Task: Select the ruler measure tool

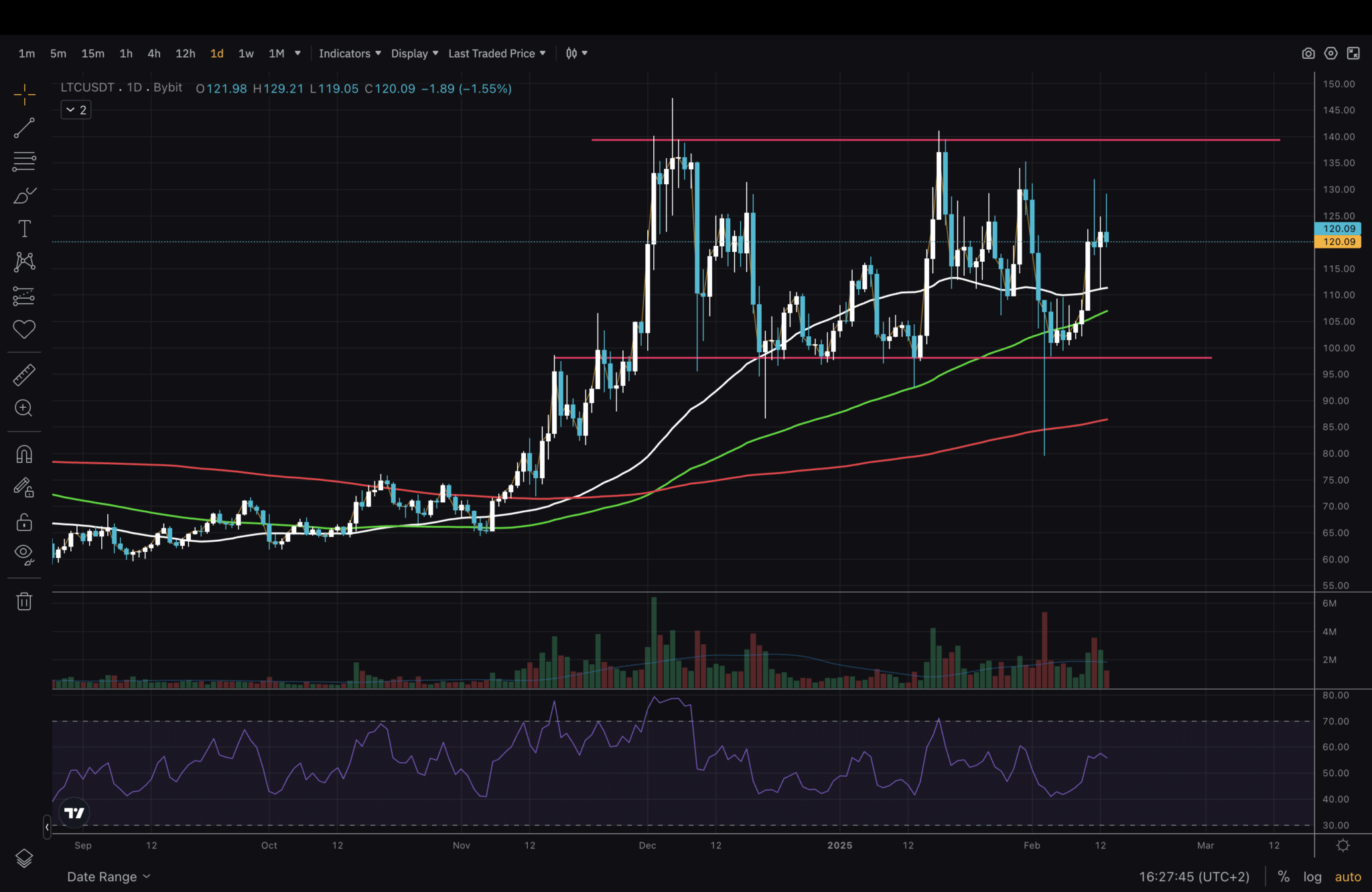Action: coord(24,375)
